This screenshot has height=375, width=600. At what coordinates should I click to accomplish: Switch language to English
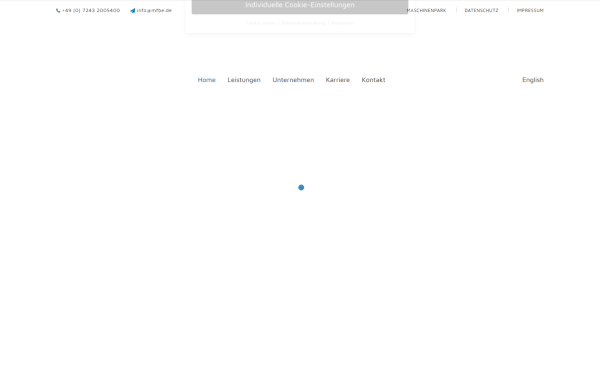(533, 80)
